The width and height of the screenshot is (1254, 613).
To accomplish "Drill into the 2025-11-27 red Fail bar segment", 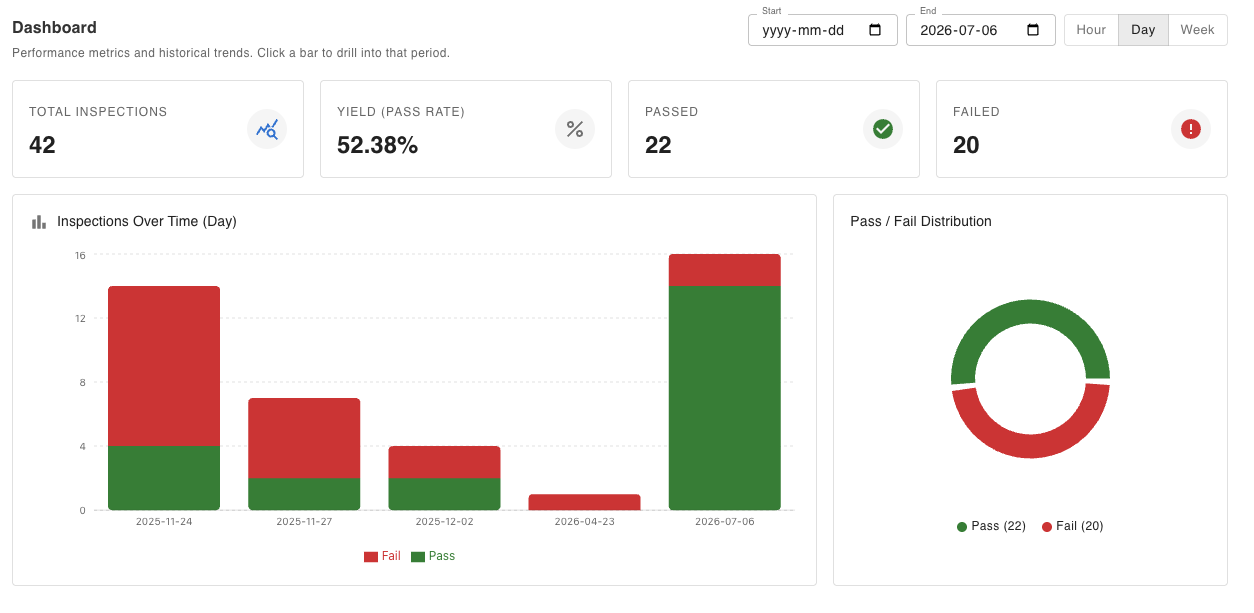I will pyautogui.click(x=304, y=438).
